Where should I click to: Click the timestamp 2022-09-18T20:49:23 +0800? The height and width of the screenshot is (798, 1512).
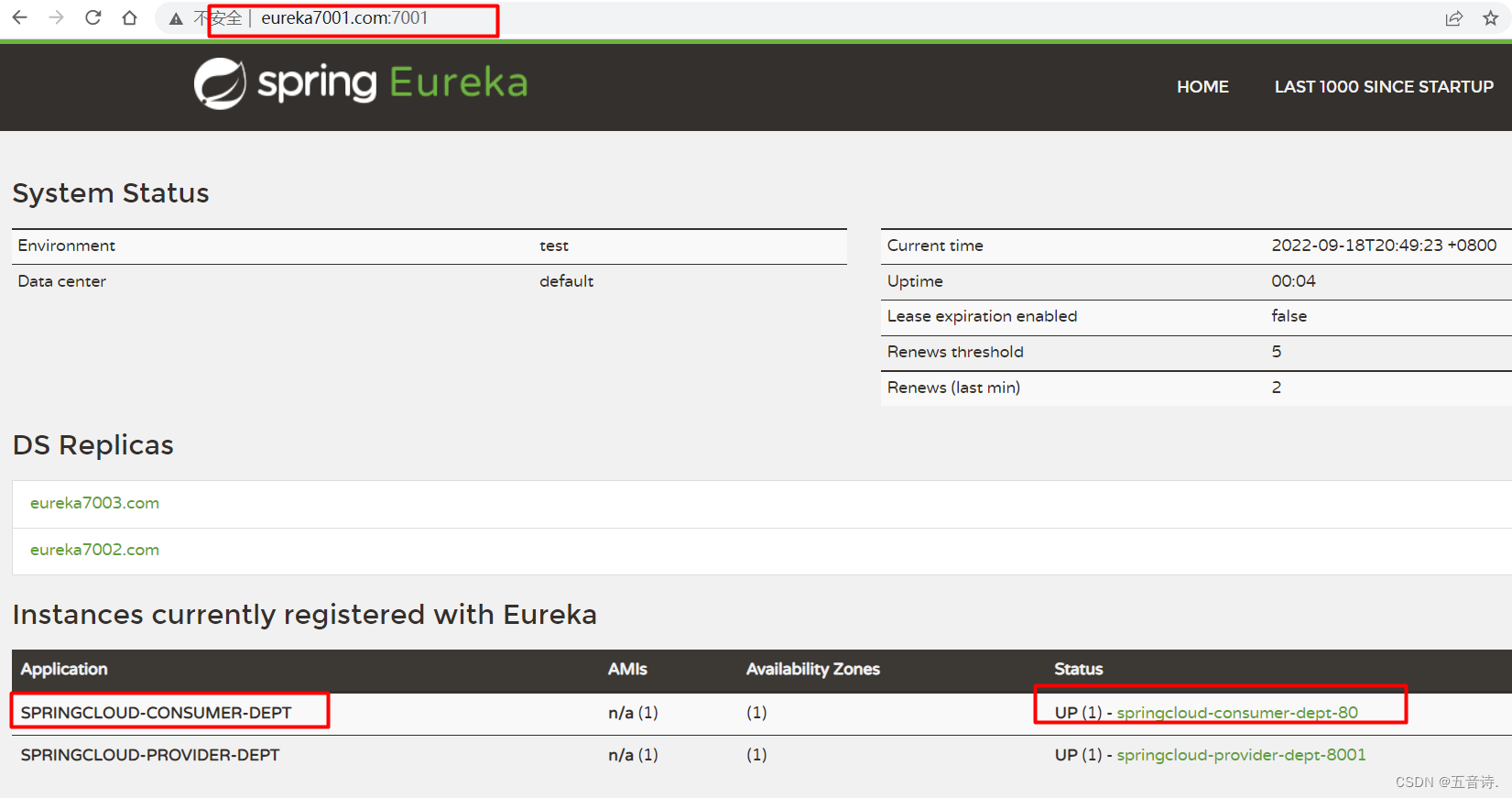tap(1384, 246)
